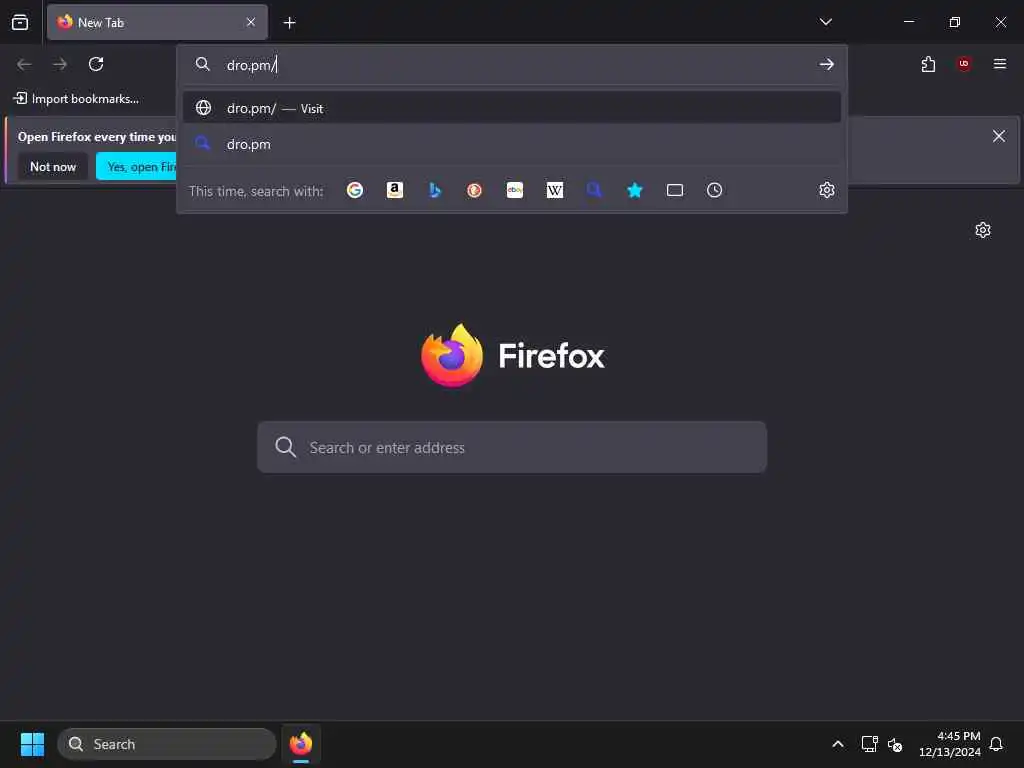Open the Extensions puzzle icon
This screenshot has height=768, width=1024.
point(928,64)
